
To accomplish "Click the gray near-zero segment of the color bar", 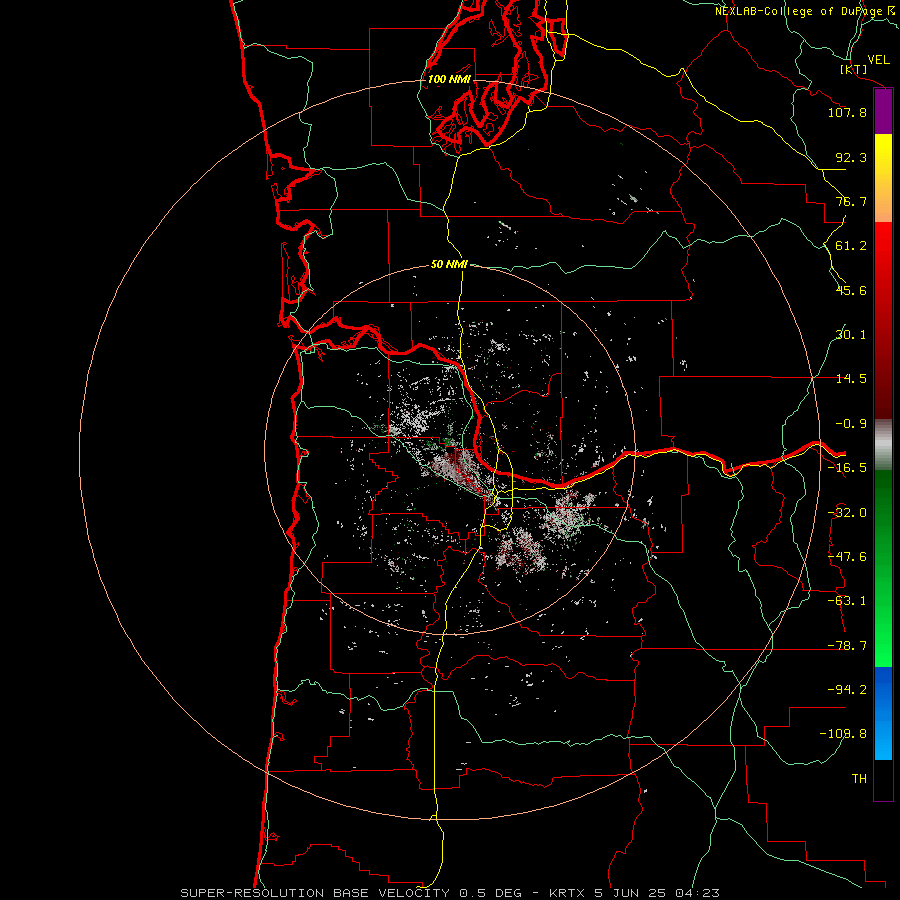I will tap(883, 445).
